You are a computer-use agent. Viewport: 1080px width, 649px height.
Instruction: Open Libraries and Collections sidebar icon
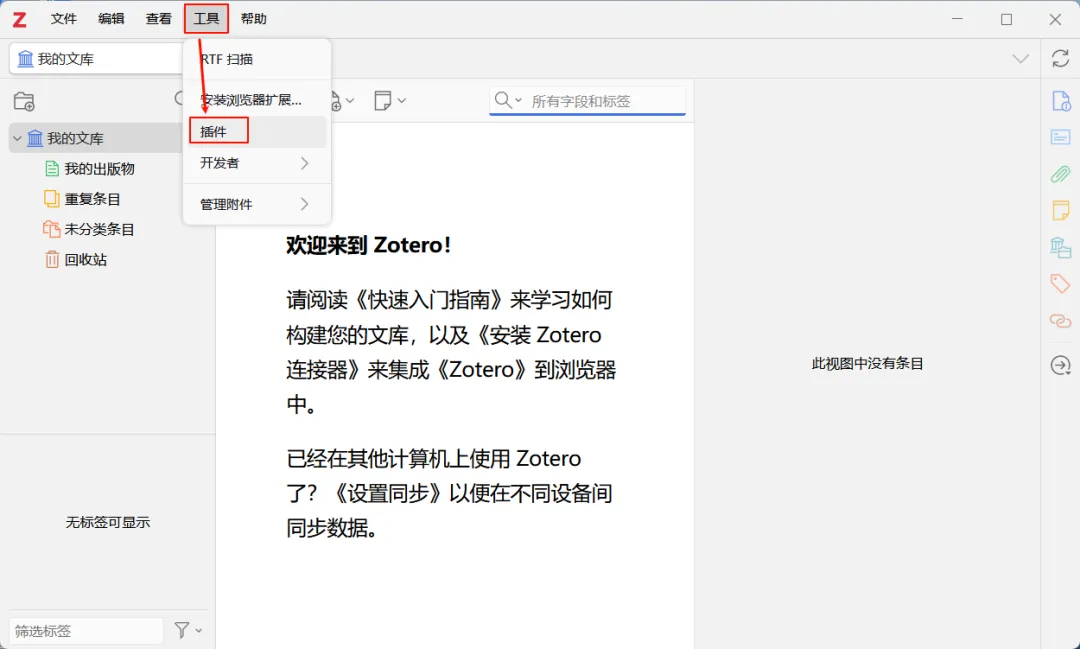click(1061, 247)
